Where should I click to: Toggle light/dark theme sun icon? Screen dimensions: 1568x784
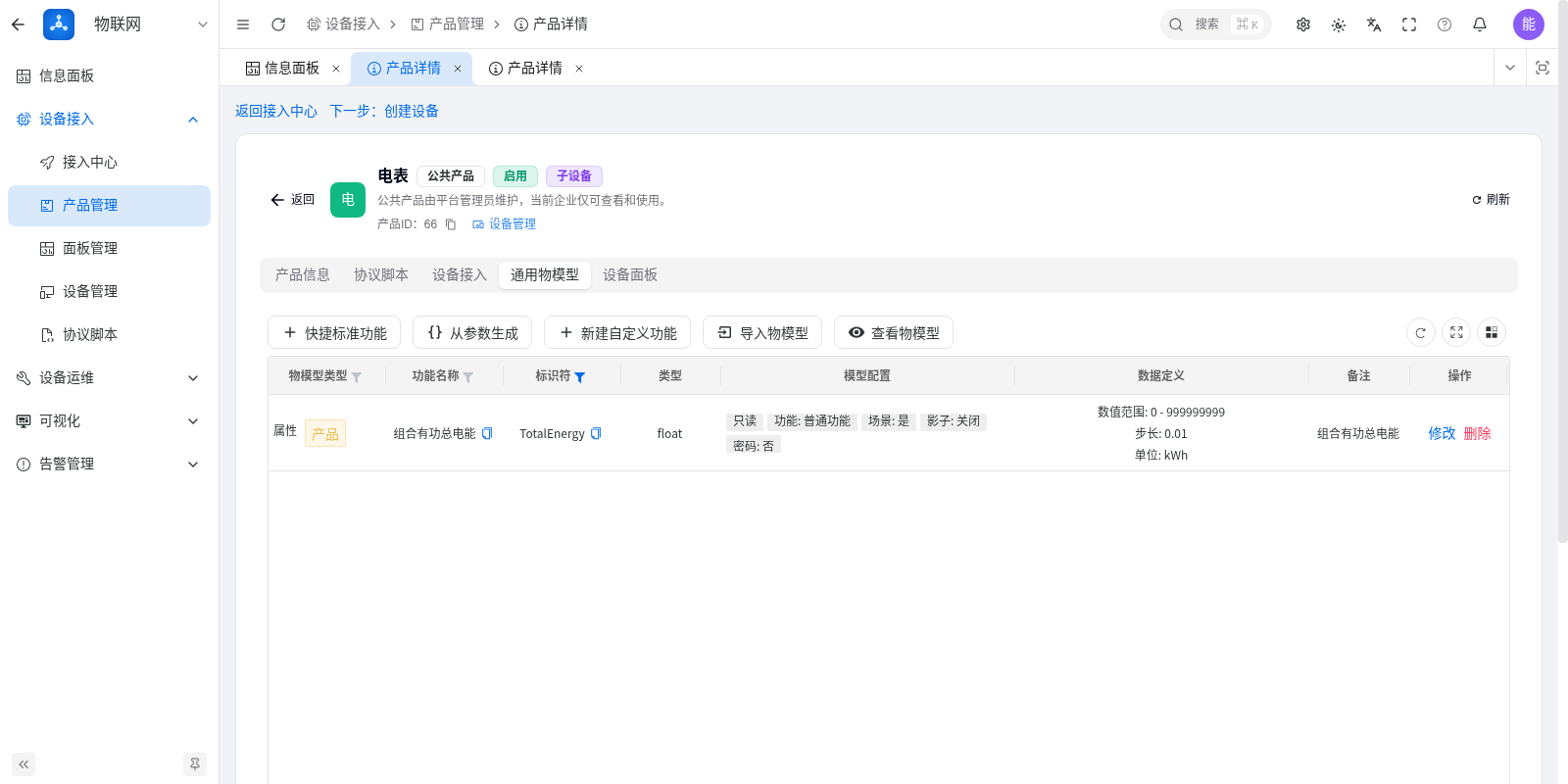1339,24
